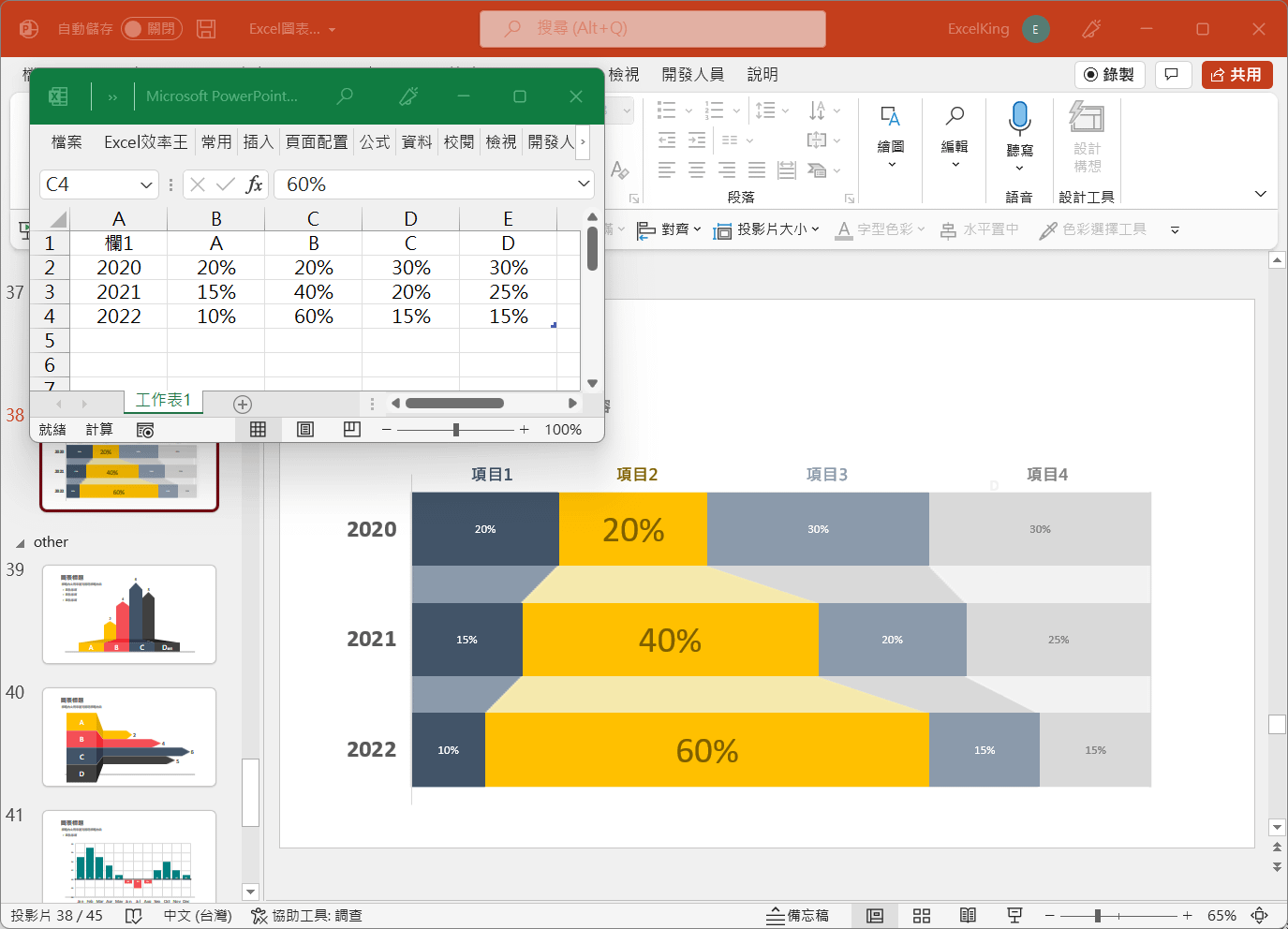Open the Reading View icon

(x=968, y=915)
